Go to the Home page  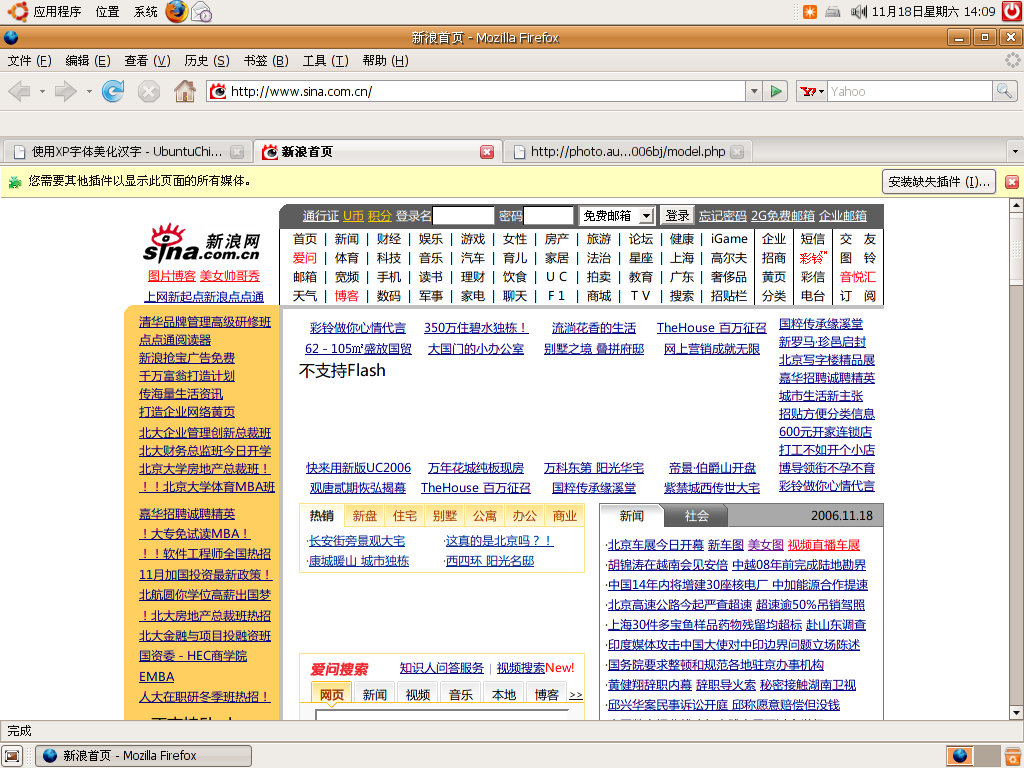pyautogui.click(x=185, y=91)
